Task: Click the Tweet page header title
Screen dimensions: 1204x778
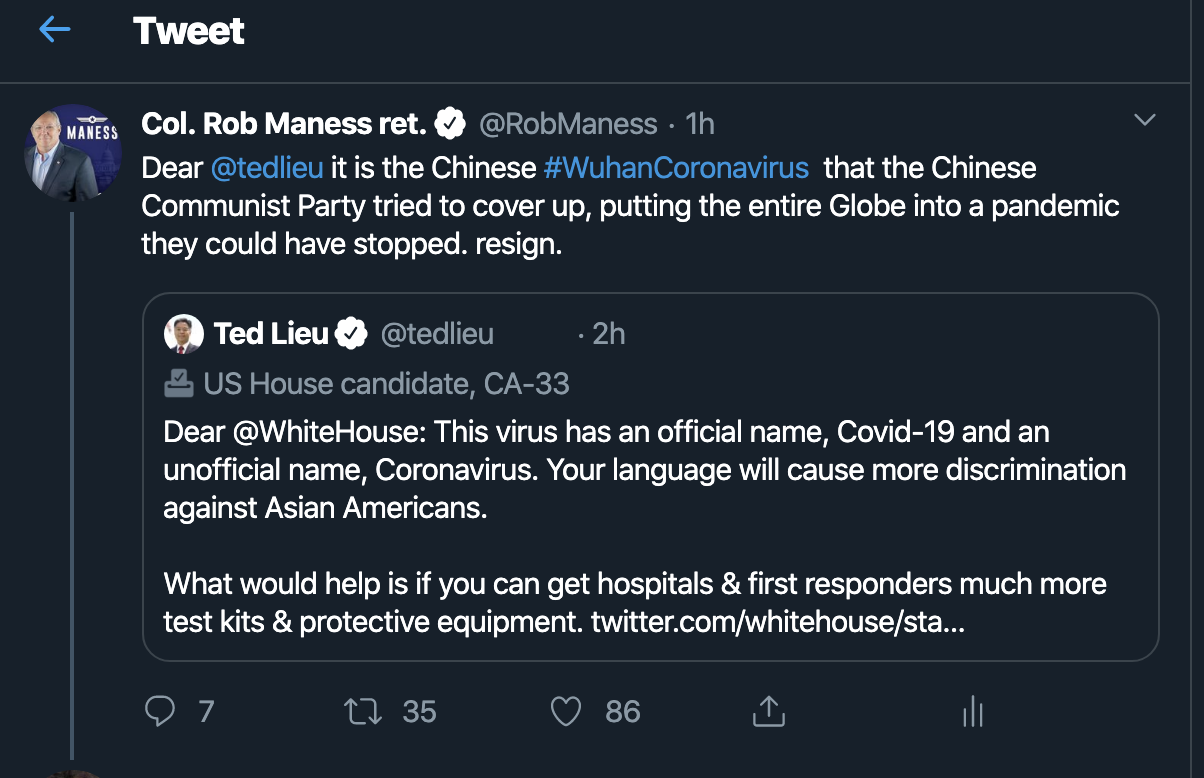Action: click(x=189, y=31)
